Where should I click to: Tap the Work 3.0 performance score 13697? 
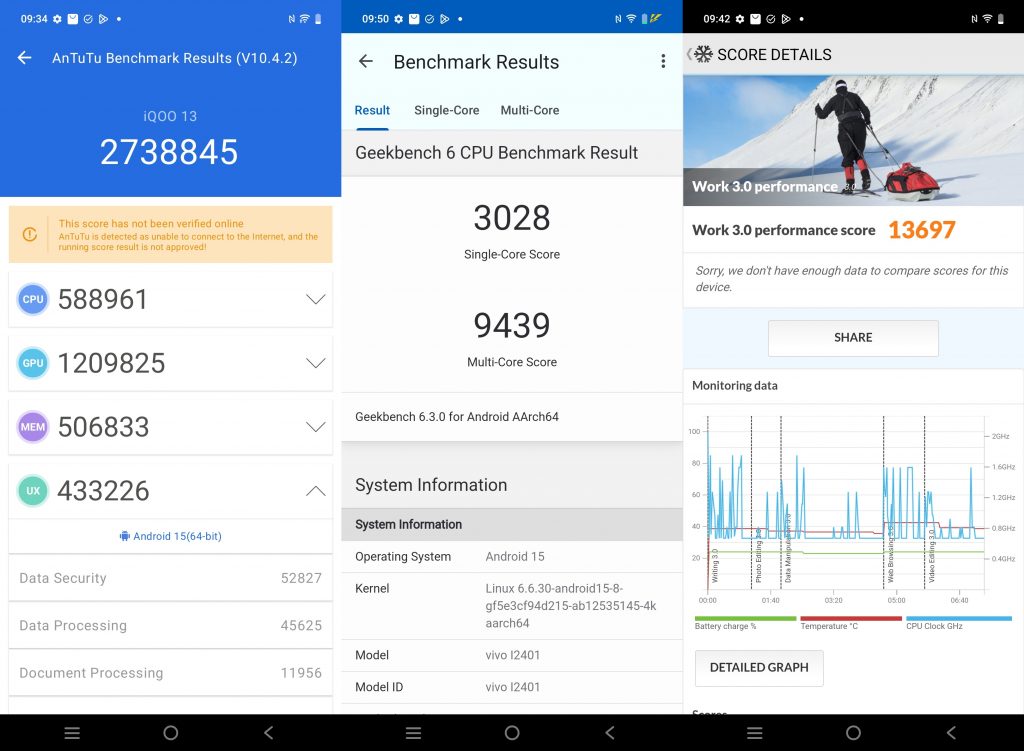point(921,230)
